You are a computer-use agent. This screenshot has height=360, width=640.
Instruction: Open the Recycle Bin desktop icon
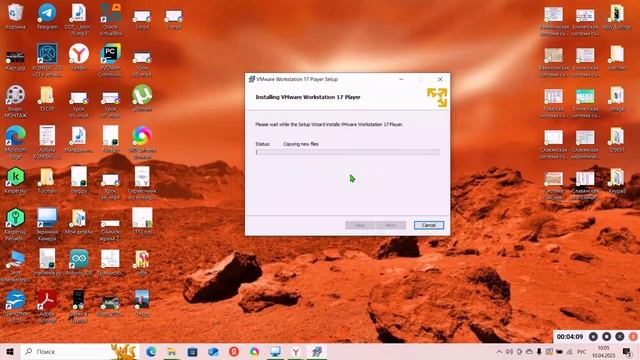point(15,16)
